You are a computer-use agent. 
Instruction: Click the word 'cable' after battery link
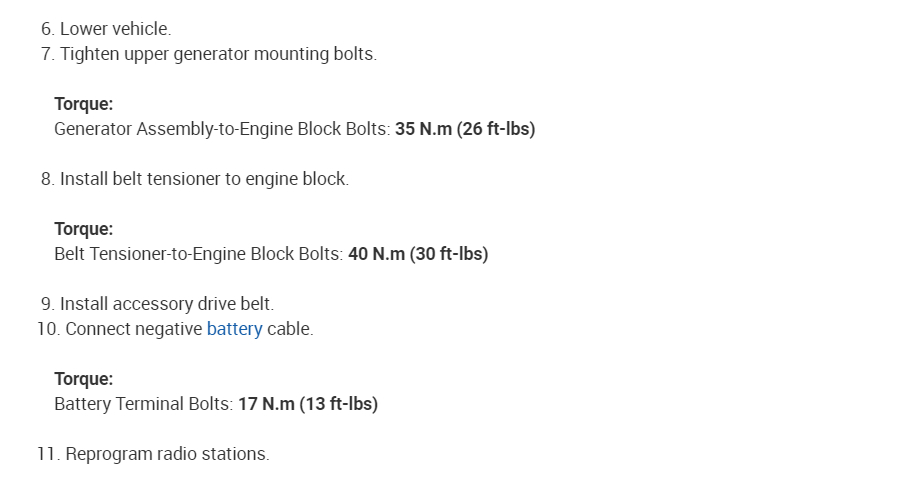coord(289,329)
